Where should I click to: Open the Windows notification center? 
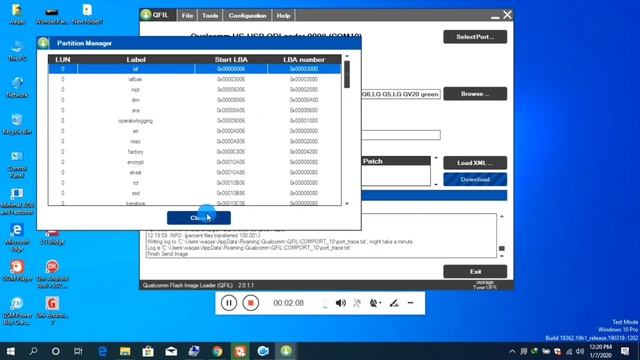(625, 351)
